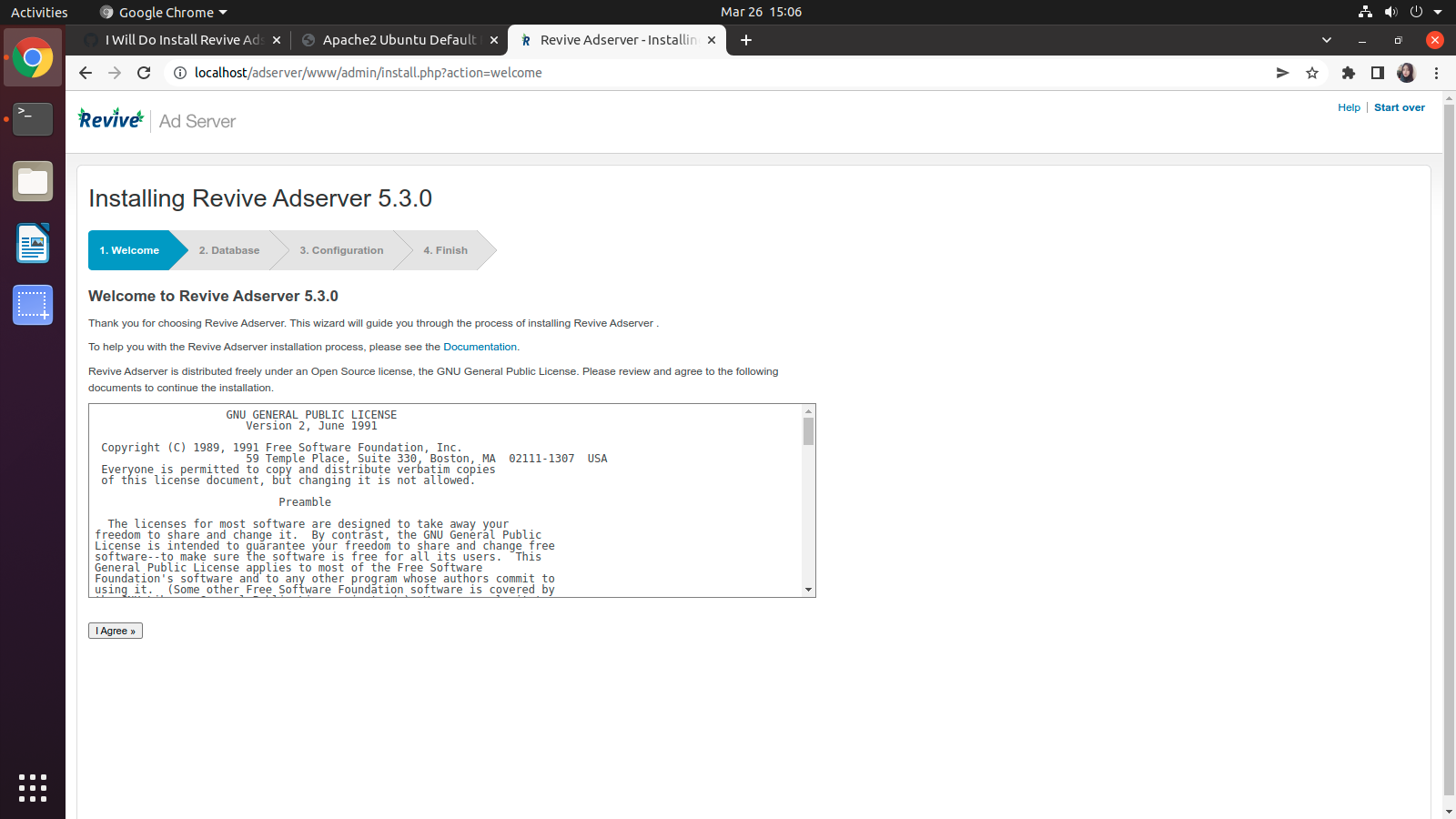Close the 'I Will Do Install Revive' tab
The height and width of the screenshot is (819, 1456).
pos(277,40)
